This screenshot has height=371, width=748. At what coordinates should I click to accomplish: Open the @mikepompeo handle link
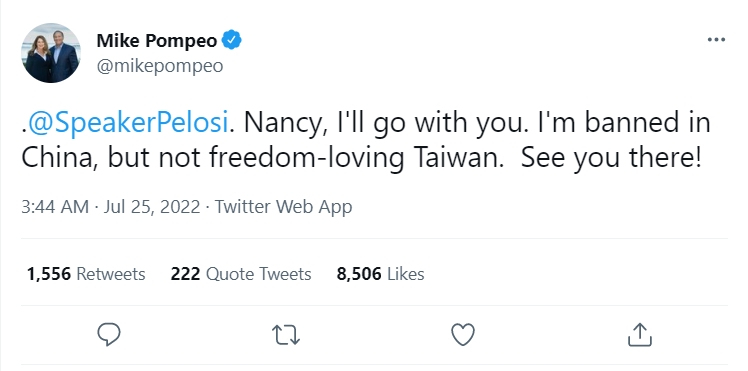pyautogui.click(x=160, y=66)
